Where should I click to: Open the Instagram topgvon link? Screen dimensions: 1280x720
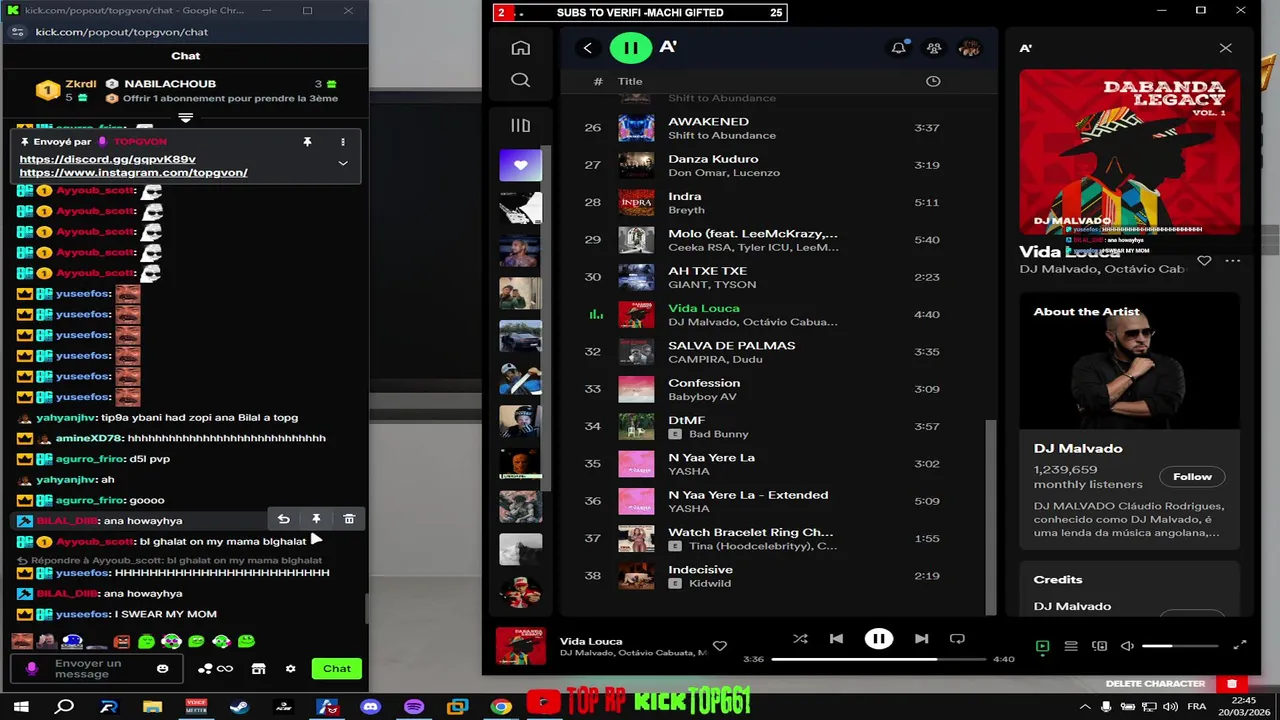pos(133,172)
